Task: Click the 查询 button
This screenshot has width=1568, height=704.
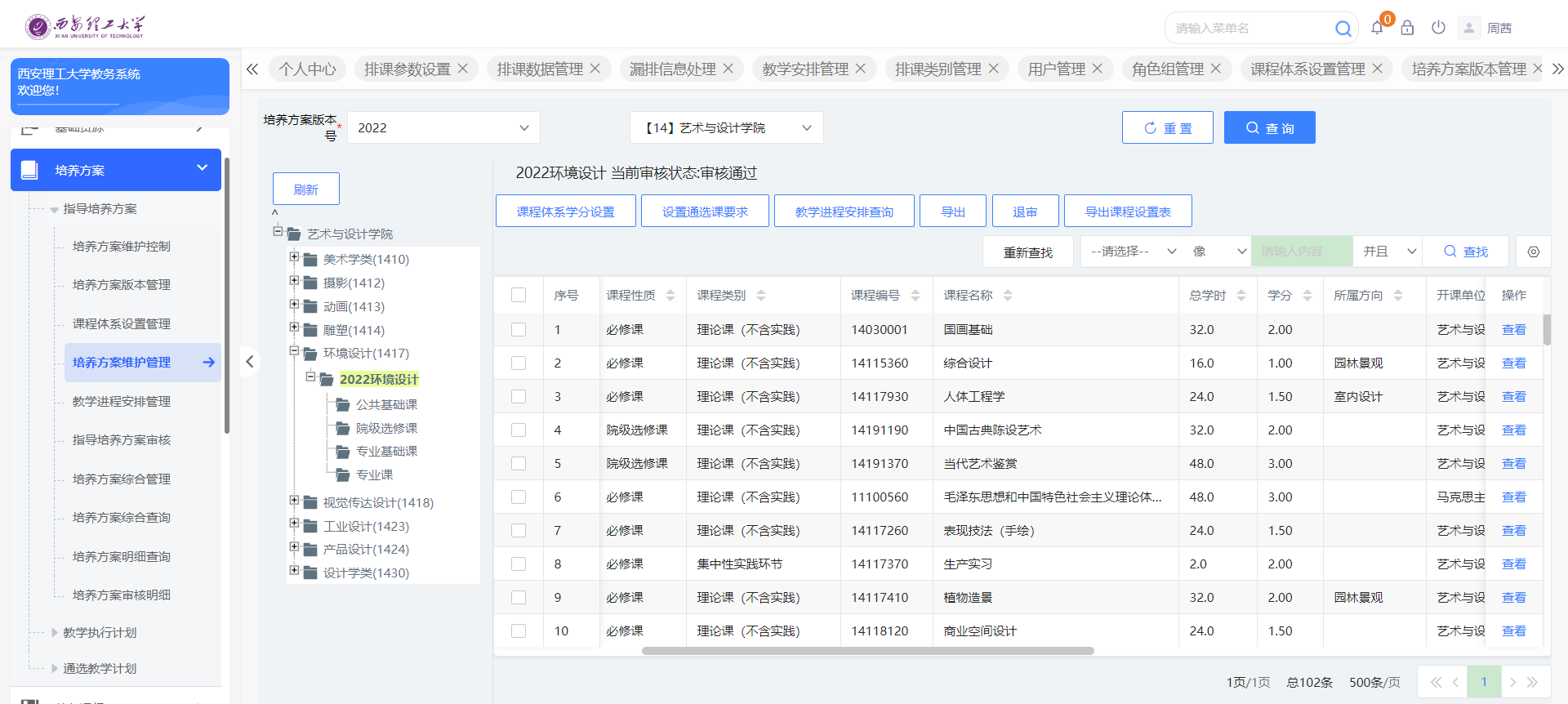Action: [1269, 128]
